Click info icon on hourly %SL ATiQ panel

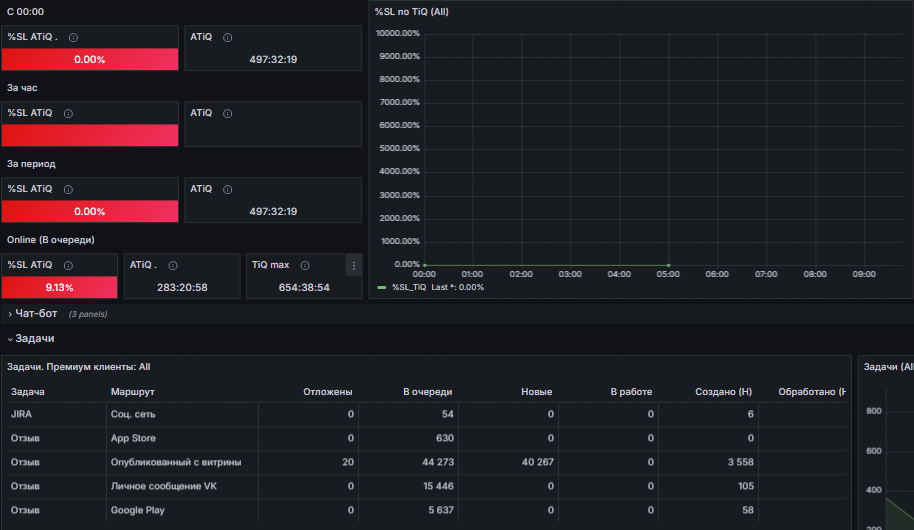pyautogui.click(x=68, y=114)
